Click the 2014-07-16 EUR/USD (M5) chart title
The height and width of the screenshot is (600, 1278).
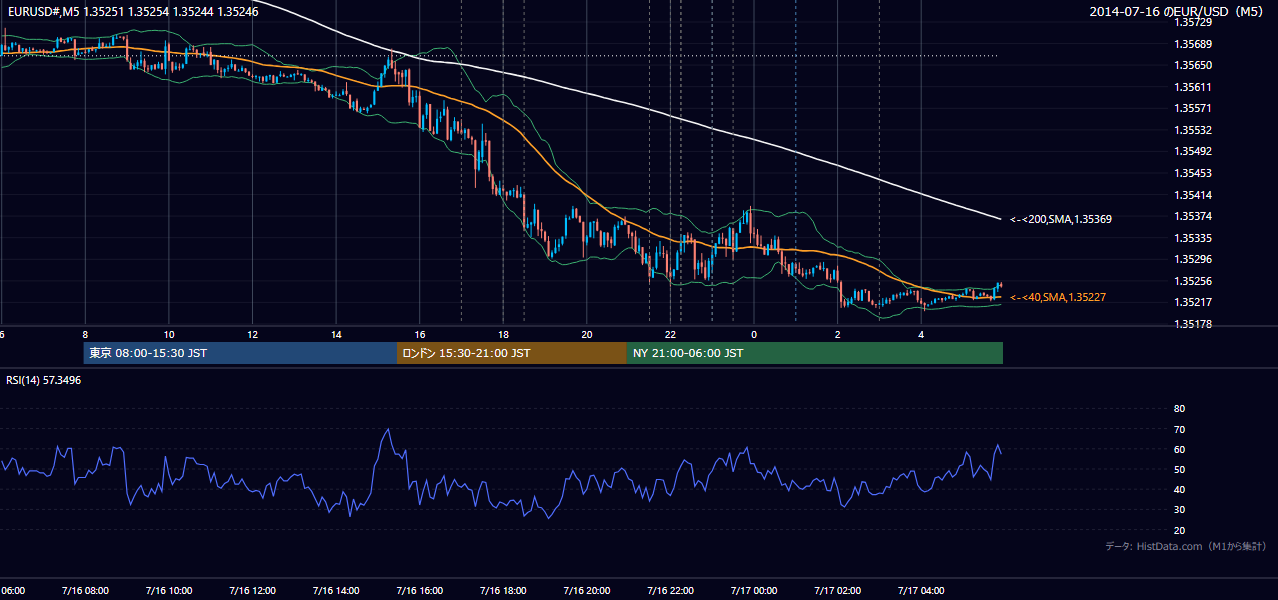coord(1178,12)
